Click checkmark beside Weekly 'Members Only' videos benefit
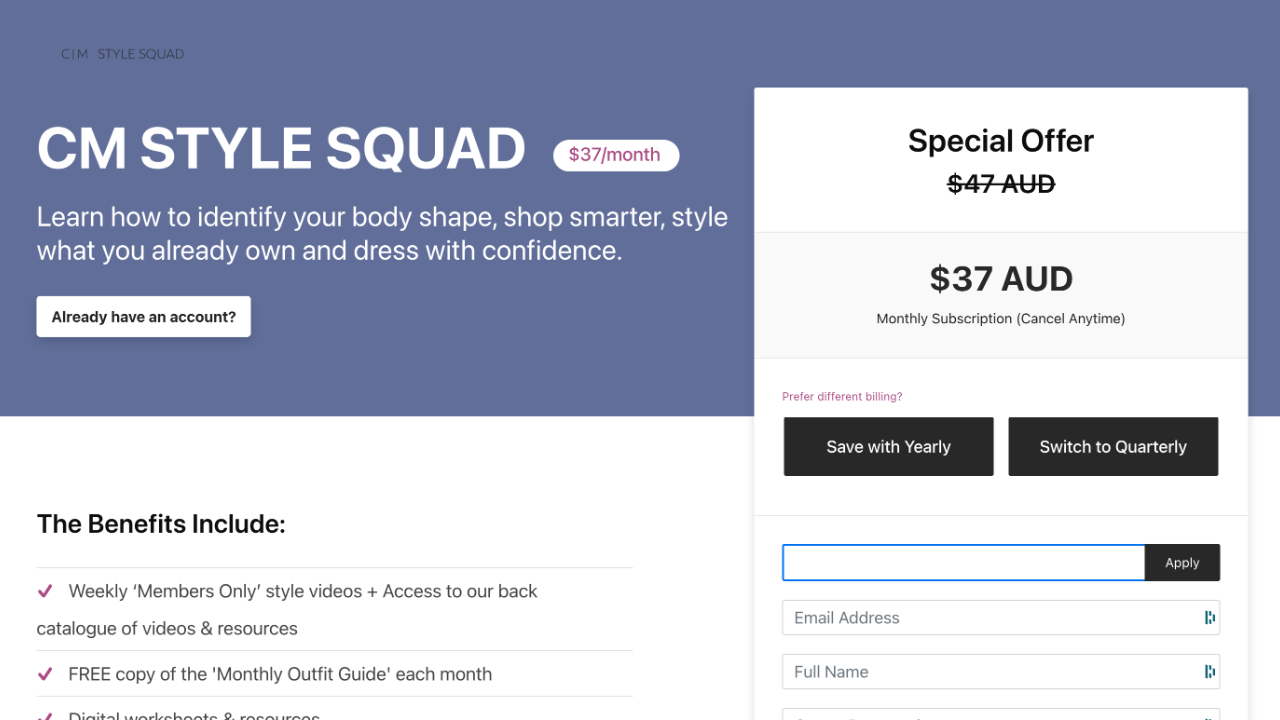The height and width of the screenshot is (720, 1280). pos(45,591)
